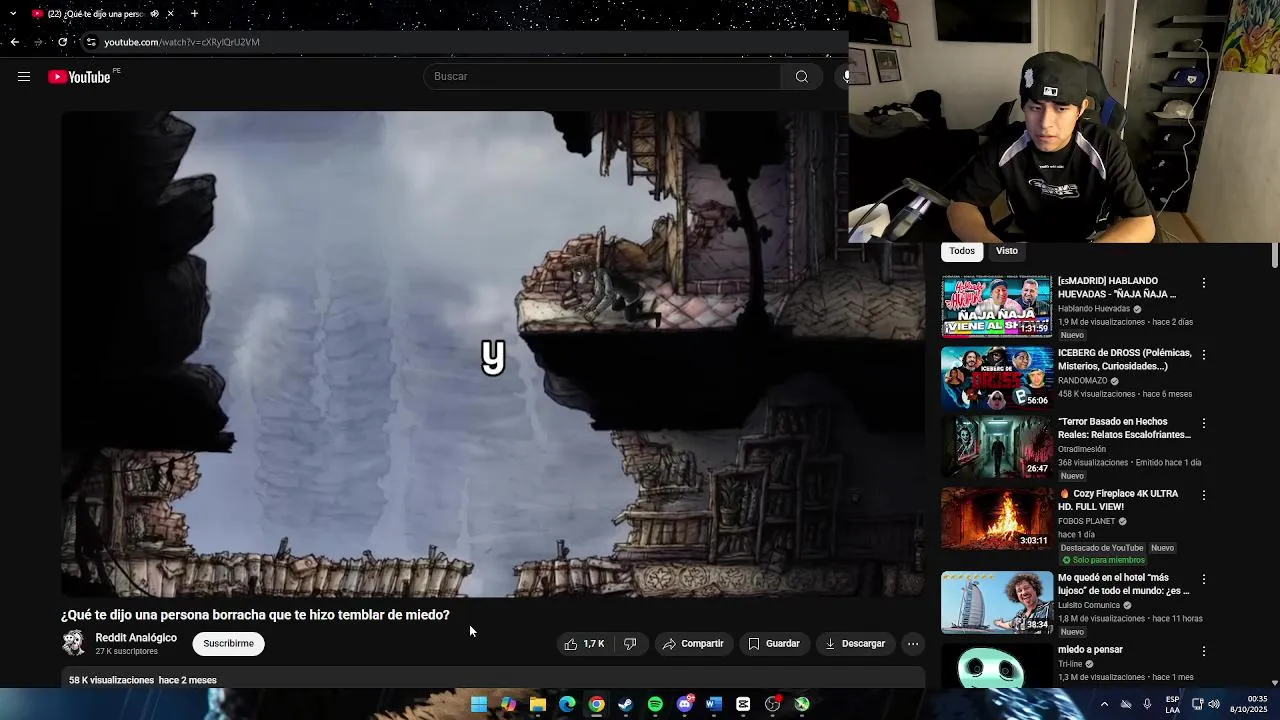Open CapCut from the taskbar
Image resolution: width=1280 pixels, height=720 pixels.
(x=743, y=704)
